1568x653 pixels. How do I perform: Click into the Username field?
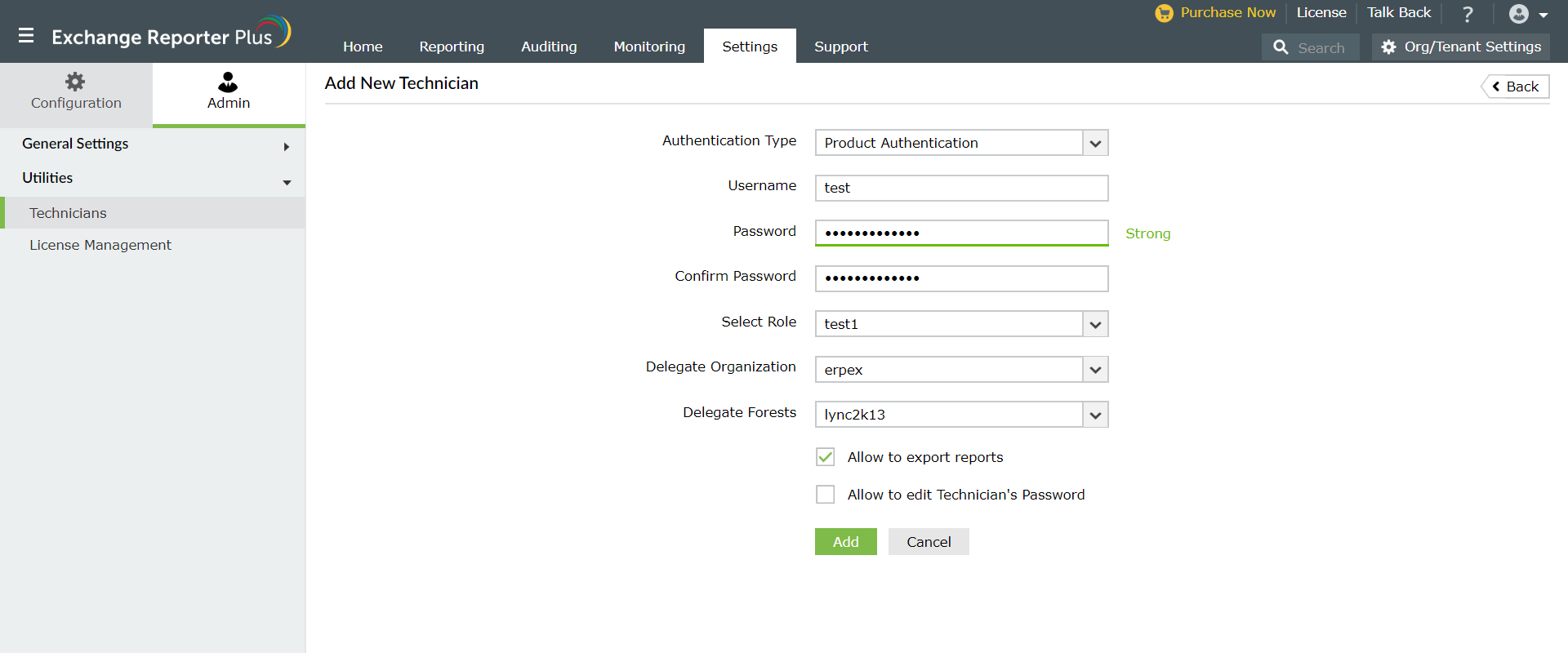click(x=961, y=188)
